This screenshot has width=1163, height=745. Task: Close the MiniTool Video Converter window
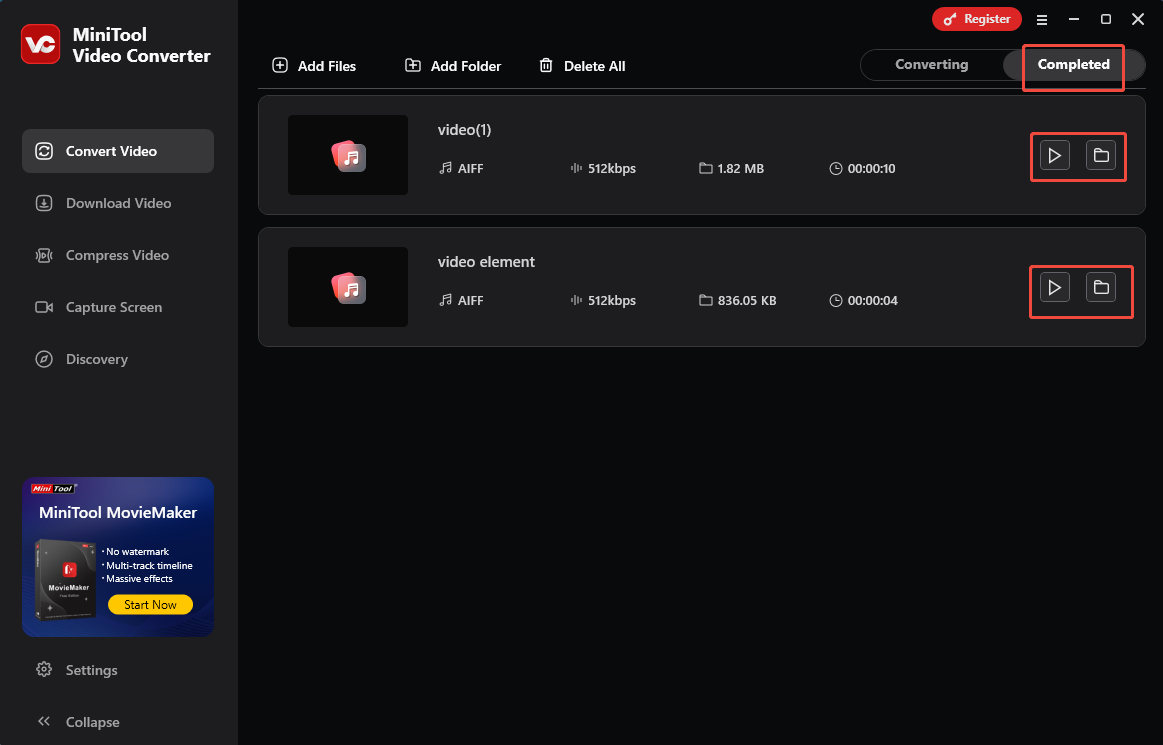(x=1138, y=20)
